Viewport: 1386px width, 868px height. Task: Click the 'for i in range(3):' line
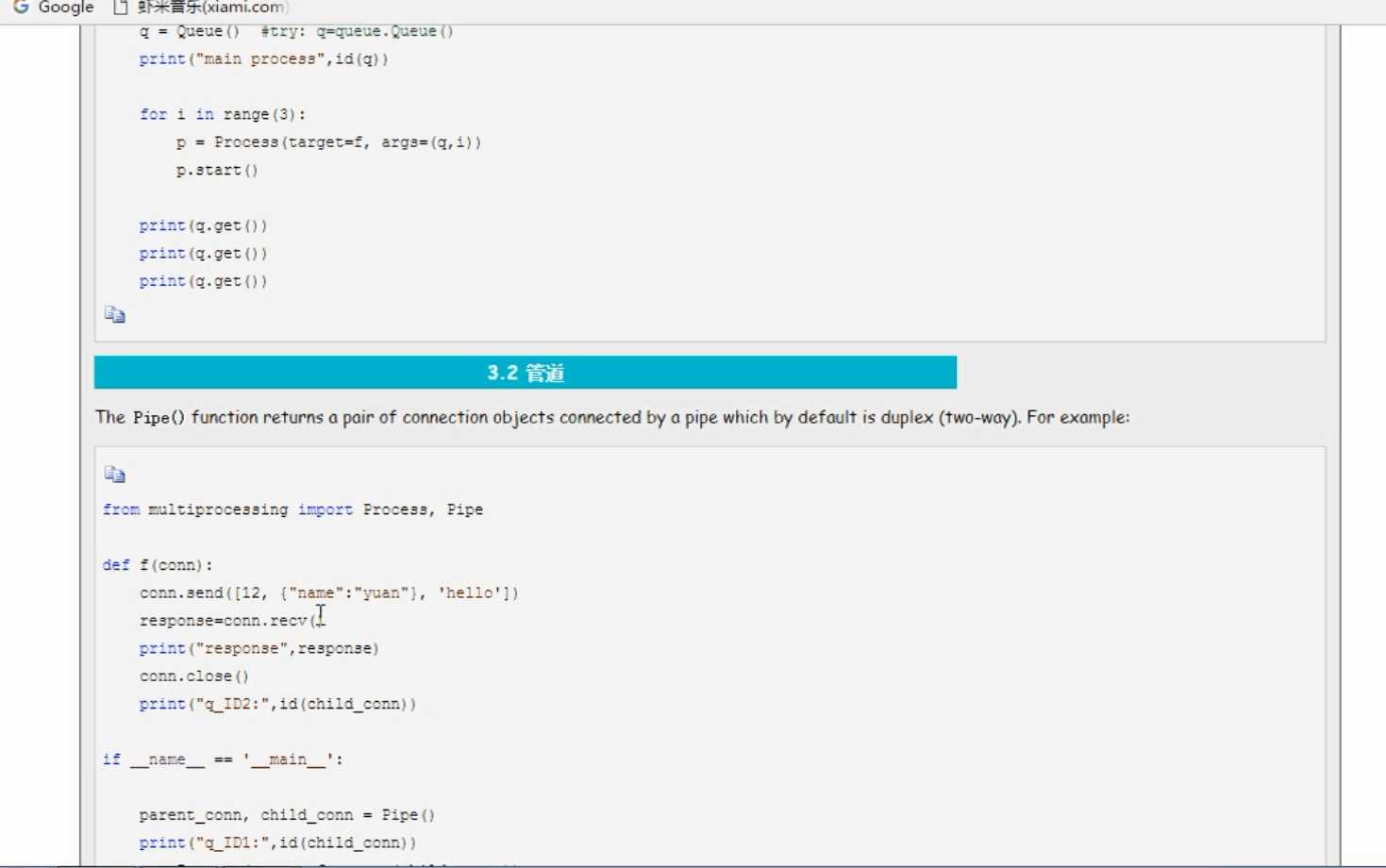tap(223, 114)
